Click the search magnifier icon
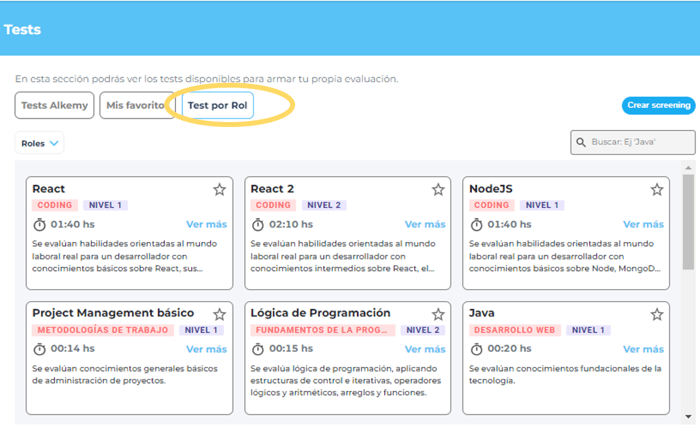 pos(581,142)
